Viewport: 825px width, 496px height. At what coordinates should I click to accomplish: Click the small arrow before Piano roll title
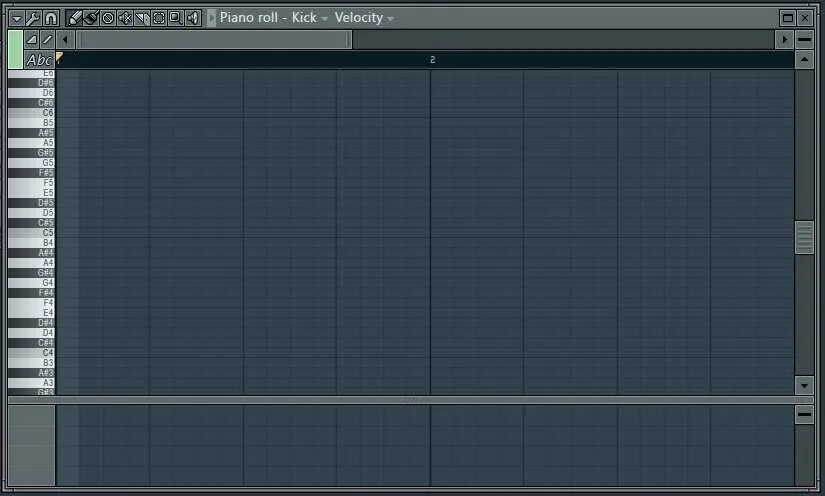coord(211,18)
